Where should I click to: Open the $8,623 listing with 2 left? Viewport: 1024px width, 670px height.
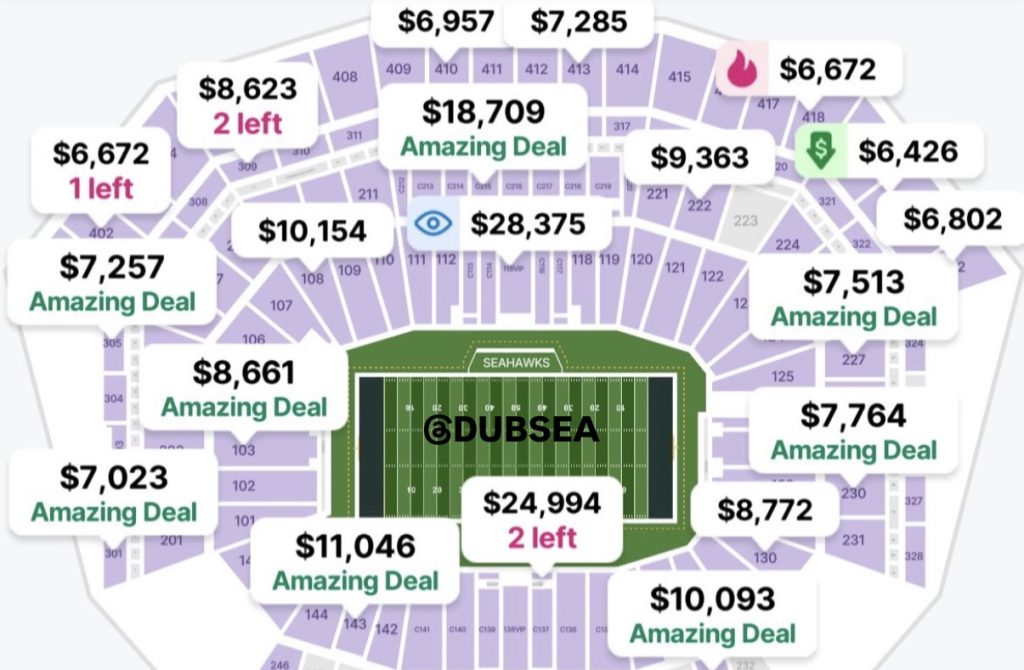[x=248, y=103]
